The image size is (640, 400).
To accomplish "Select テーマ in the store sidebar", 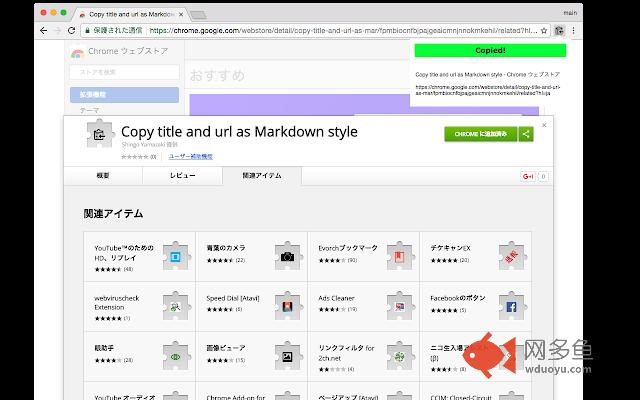I will click(x=89, y=111).
